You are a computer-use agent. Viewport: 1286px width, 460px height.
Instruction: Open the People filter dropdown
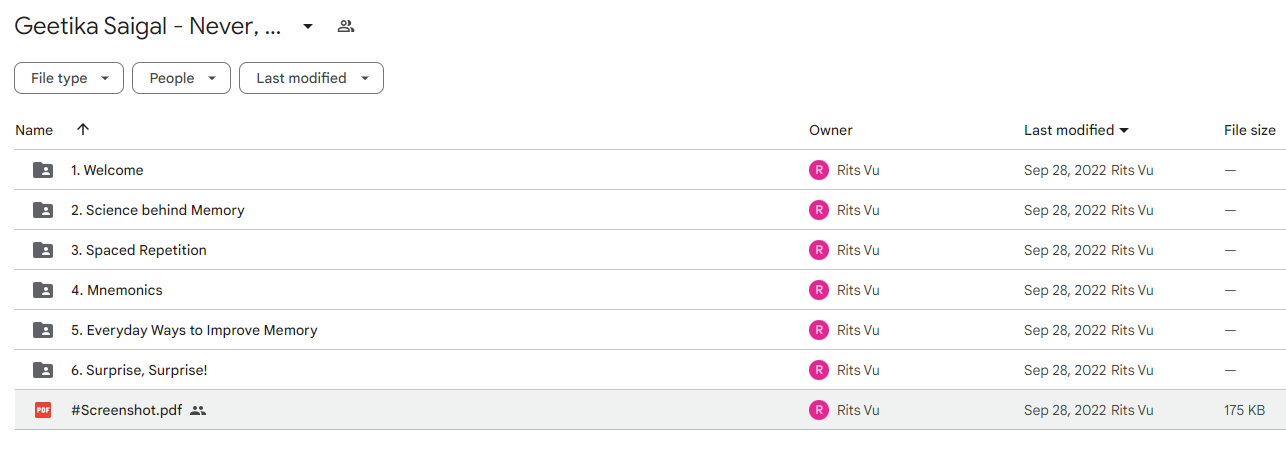coord(181,78)
